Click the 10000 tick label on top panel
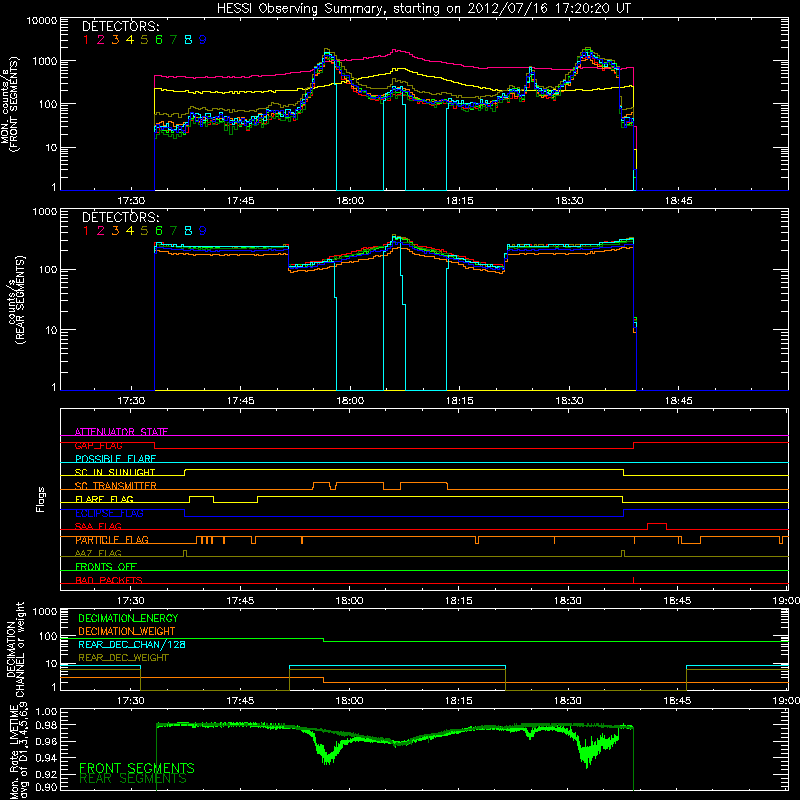The width and height of the screenshot is (800, 800). click(41, 20)
